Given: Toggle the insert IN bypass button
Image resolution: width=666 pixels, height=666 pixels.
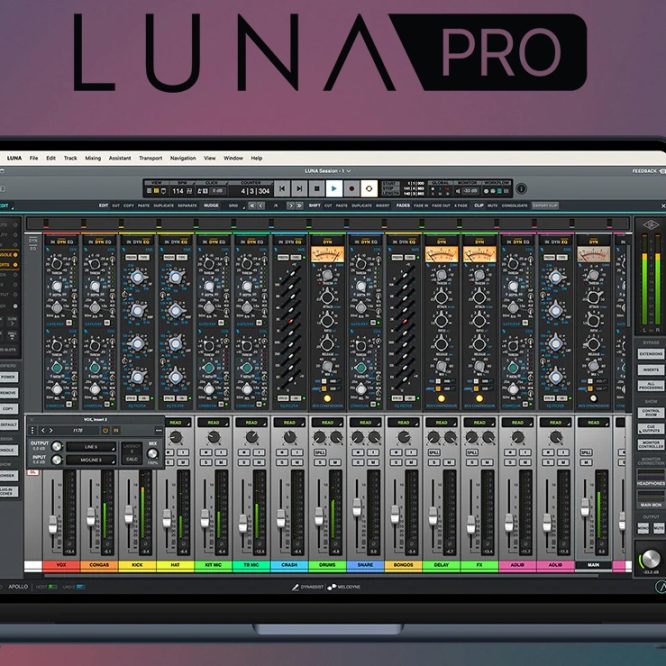Looking at the screenshot, I should pyautogui.click(x=116, y=431).
